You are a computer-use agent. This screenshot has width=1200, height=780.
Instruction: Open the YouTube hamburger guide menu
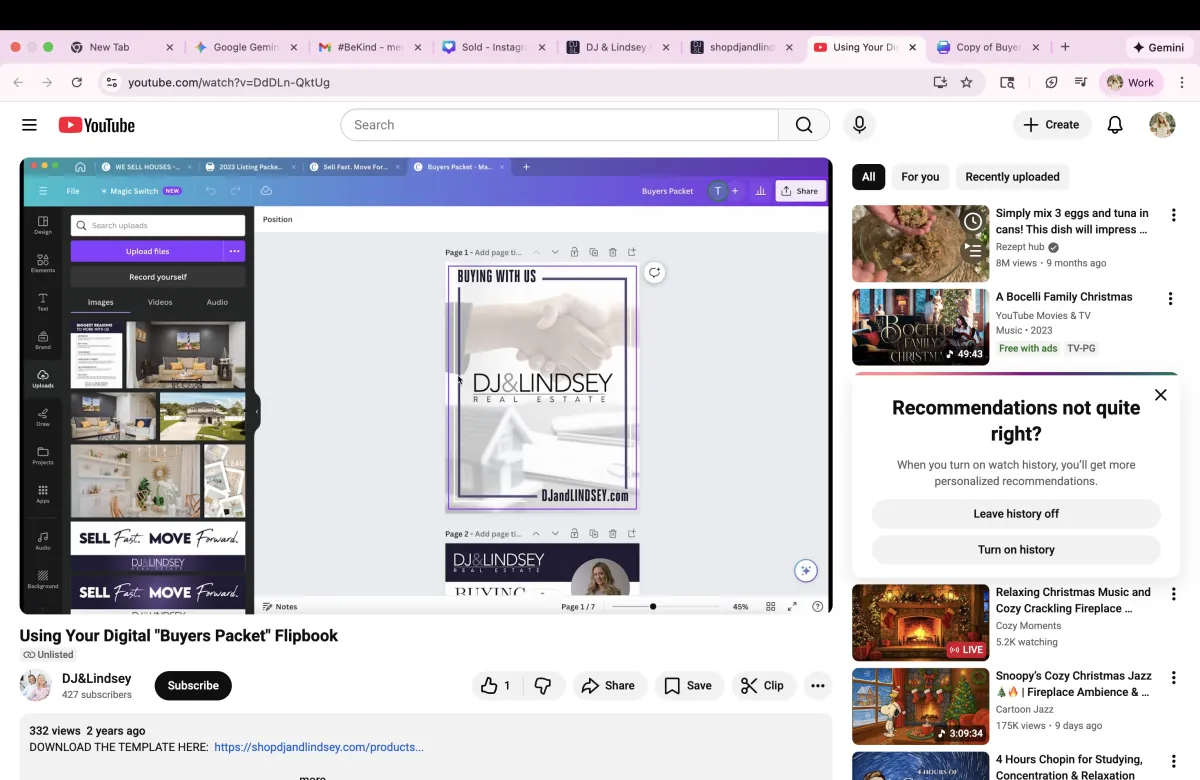point(29,125)
